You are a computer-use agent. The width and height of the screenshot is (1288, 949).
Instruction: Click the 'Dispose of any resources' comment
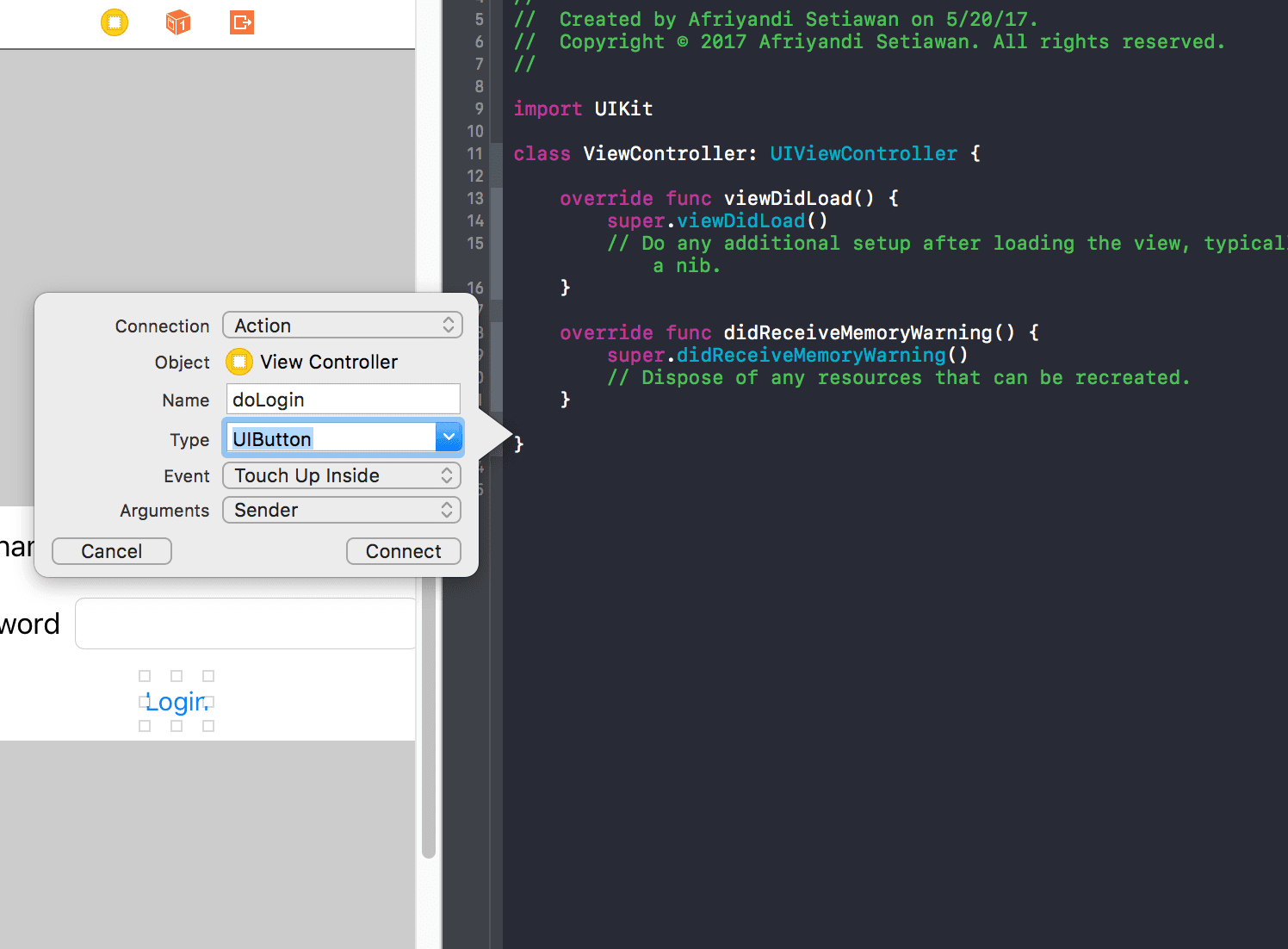pos(898,377)
